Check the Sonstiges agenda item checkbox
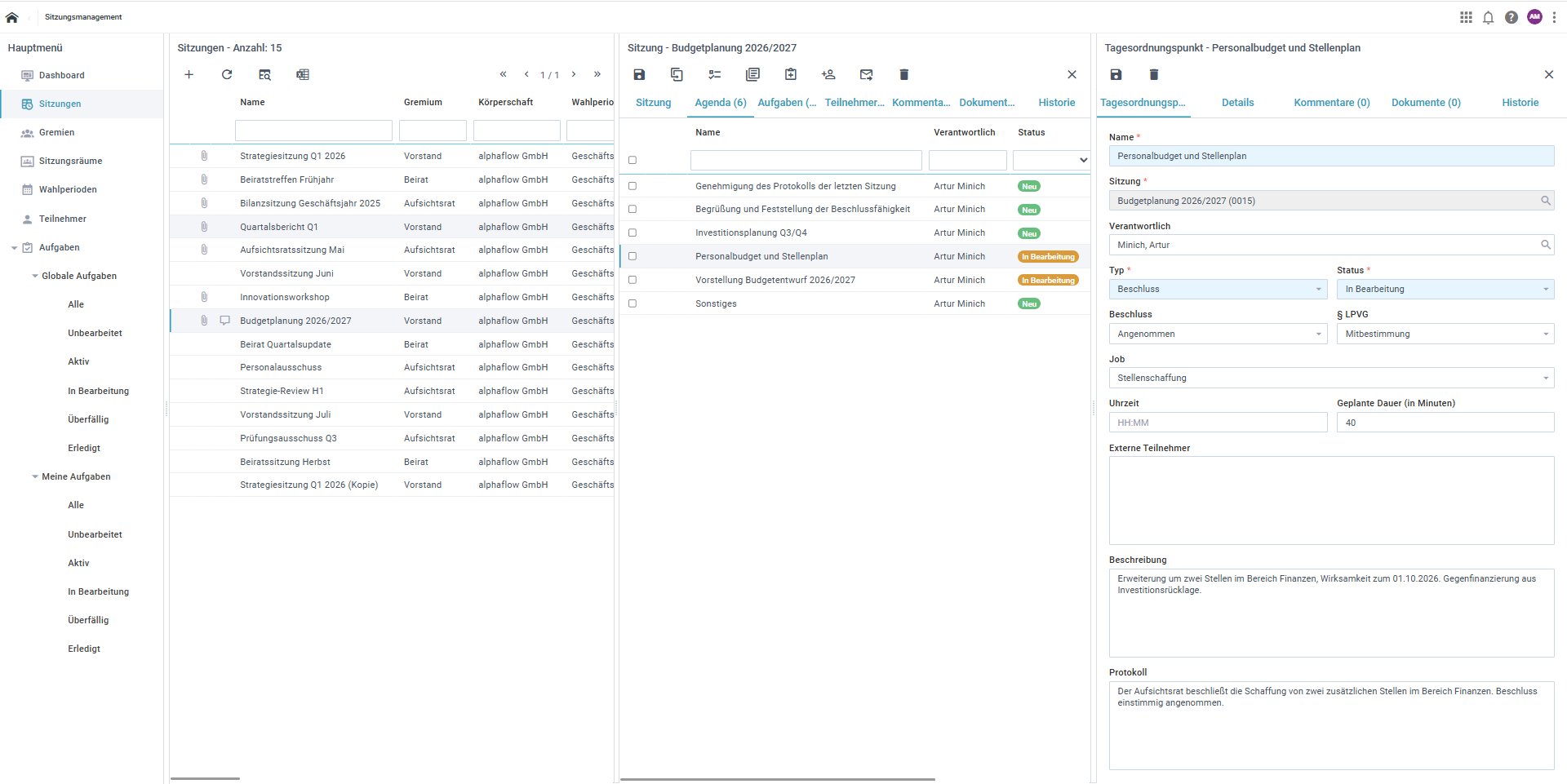The image size is (1567, 784). (x=632, y=303)
